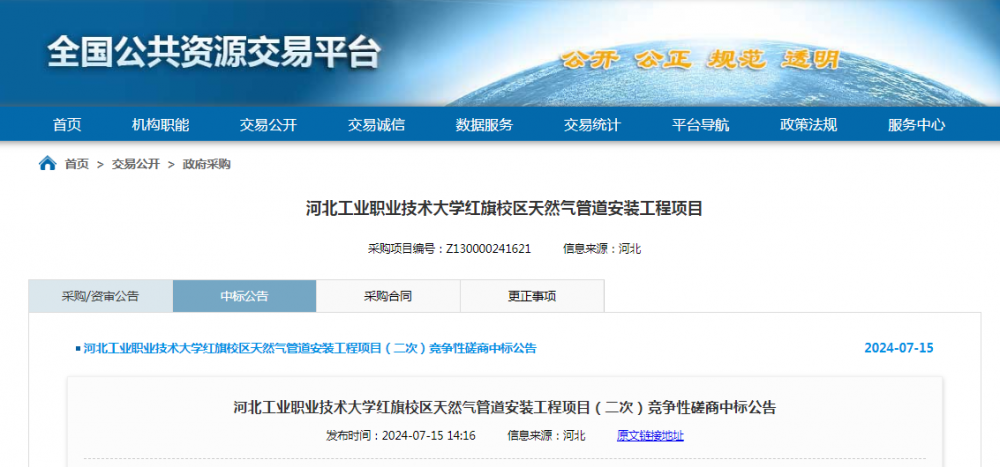Click the 全国公共资源交易平台 site title
This screenshot has width=1000, height=467.
(214, 52)
